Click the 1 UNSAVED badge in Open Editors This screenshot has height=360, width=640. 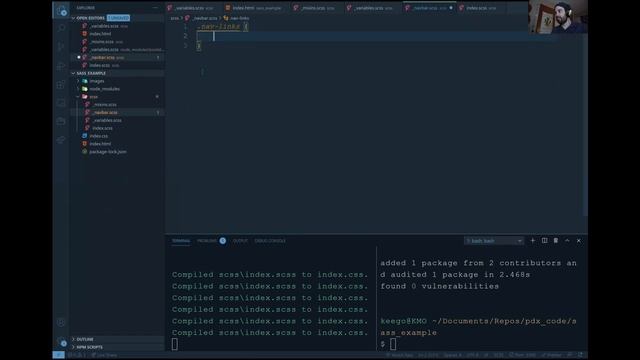(x=118, y=18)
